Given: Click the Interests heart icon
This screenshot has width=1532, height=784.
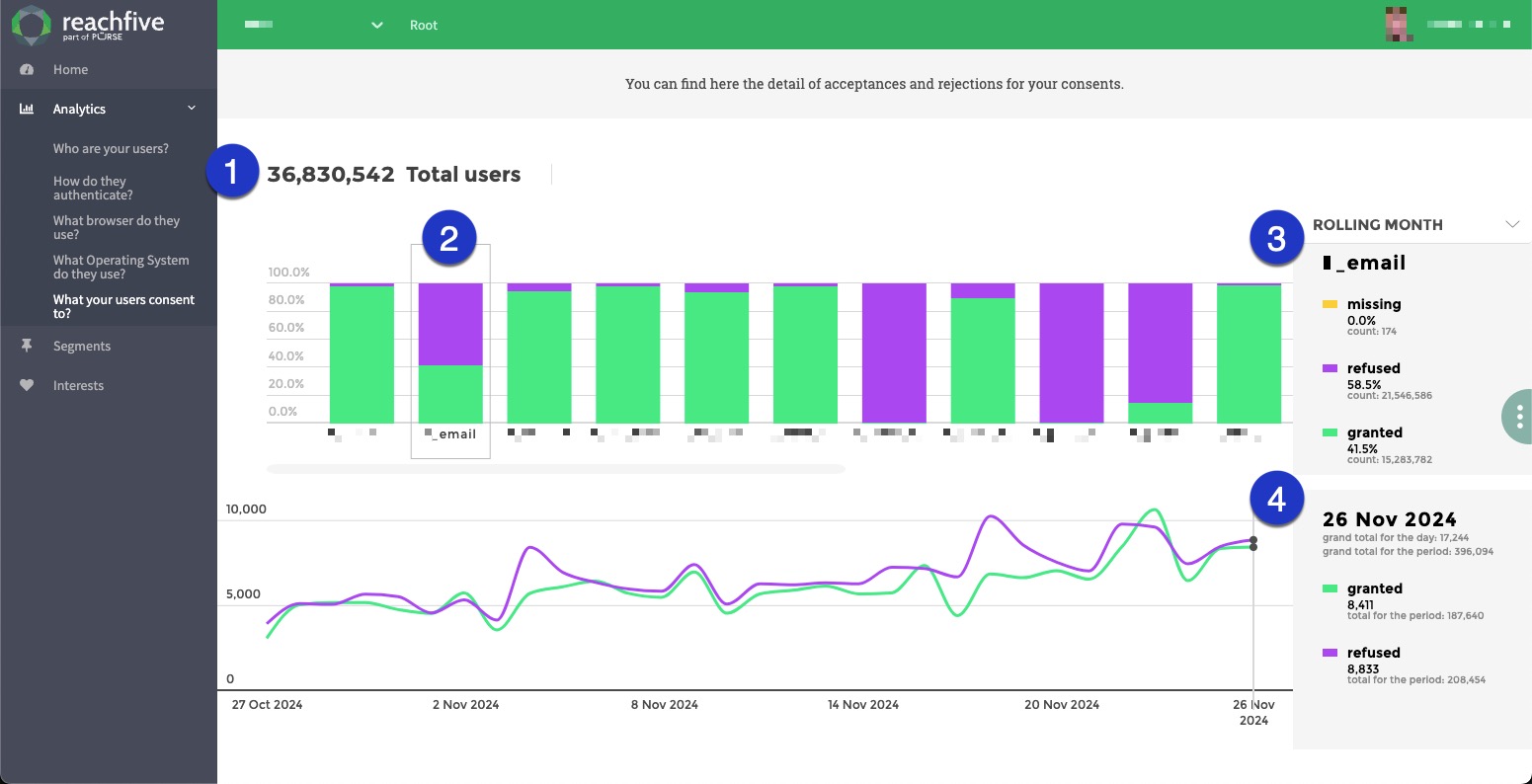Looking at the screenshot, I should coord(27,386).
